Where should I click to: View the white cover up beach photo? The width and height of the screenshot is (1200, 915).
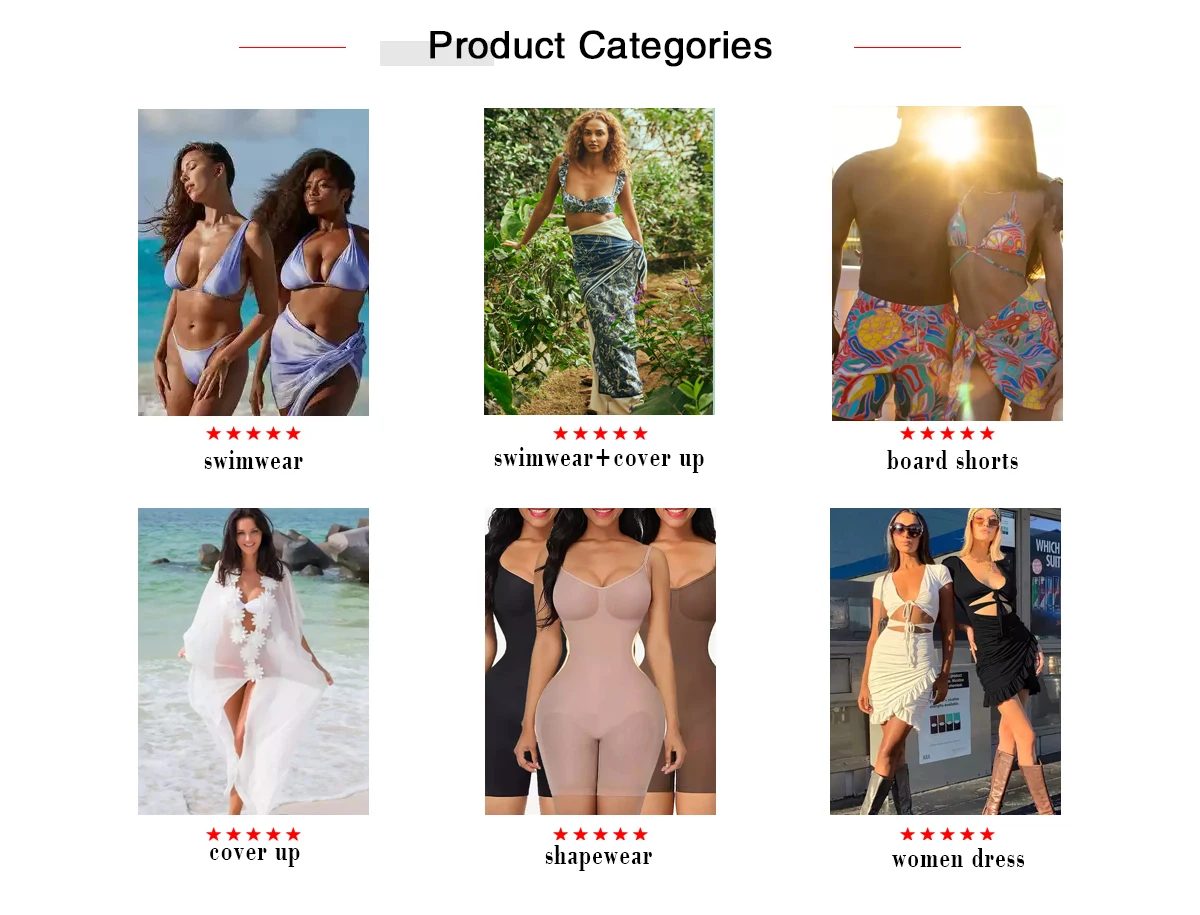(253, 661)
